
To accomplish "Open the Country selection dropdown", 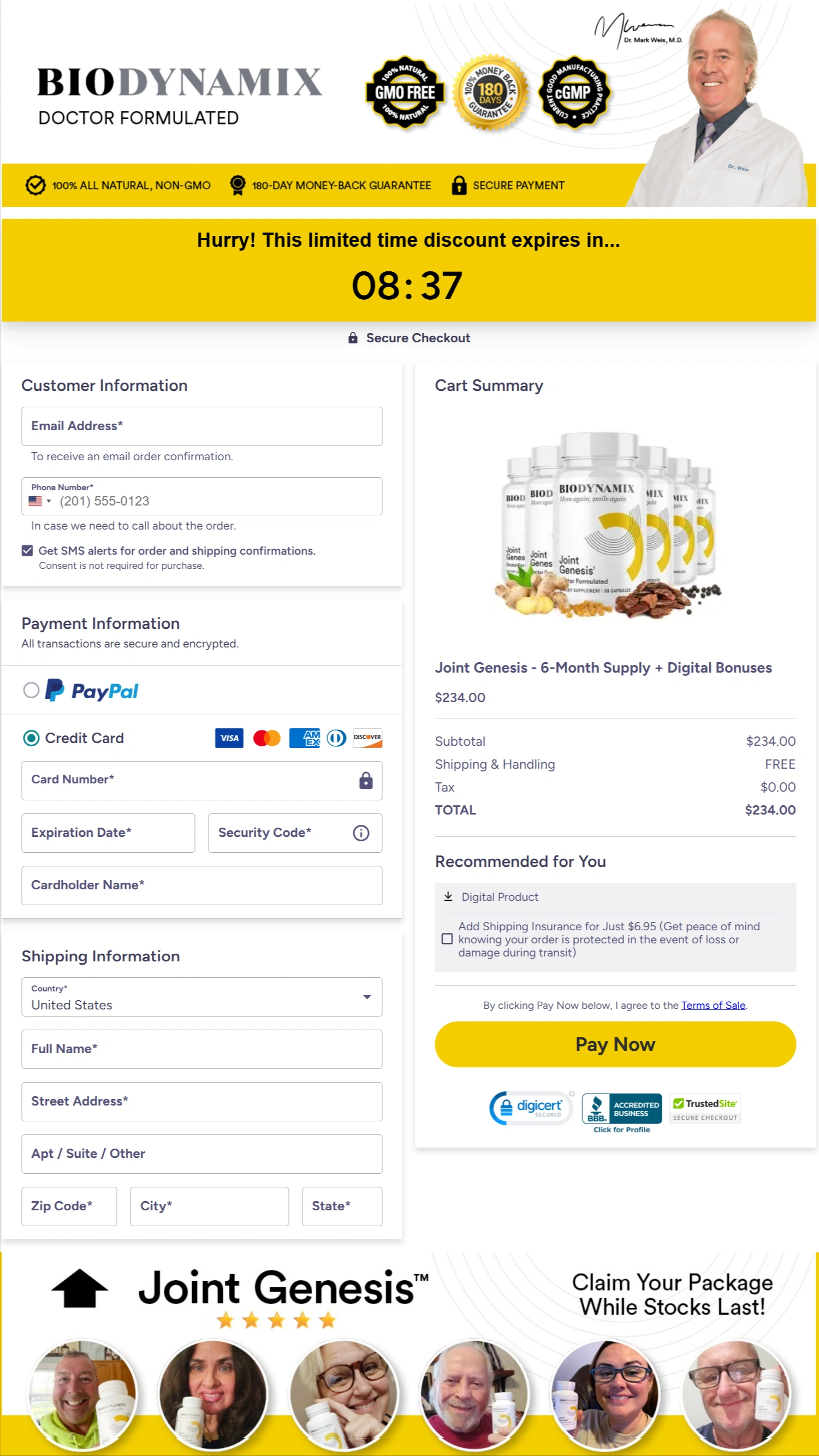I will (x=366, y=997).
